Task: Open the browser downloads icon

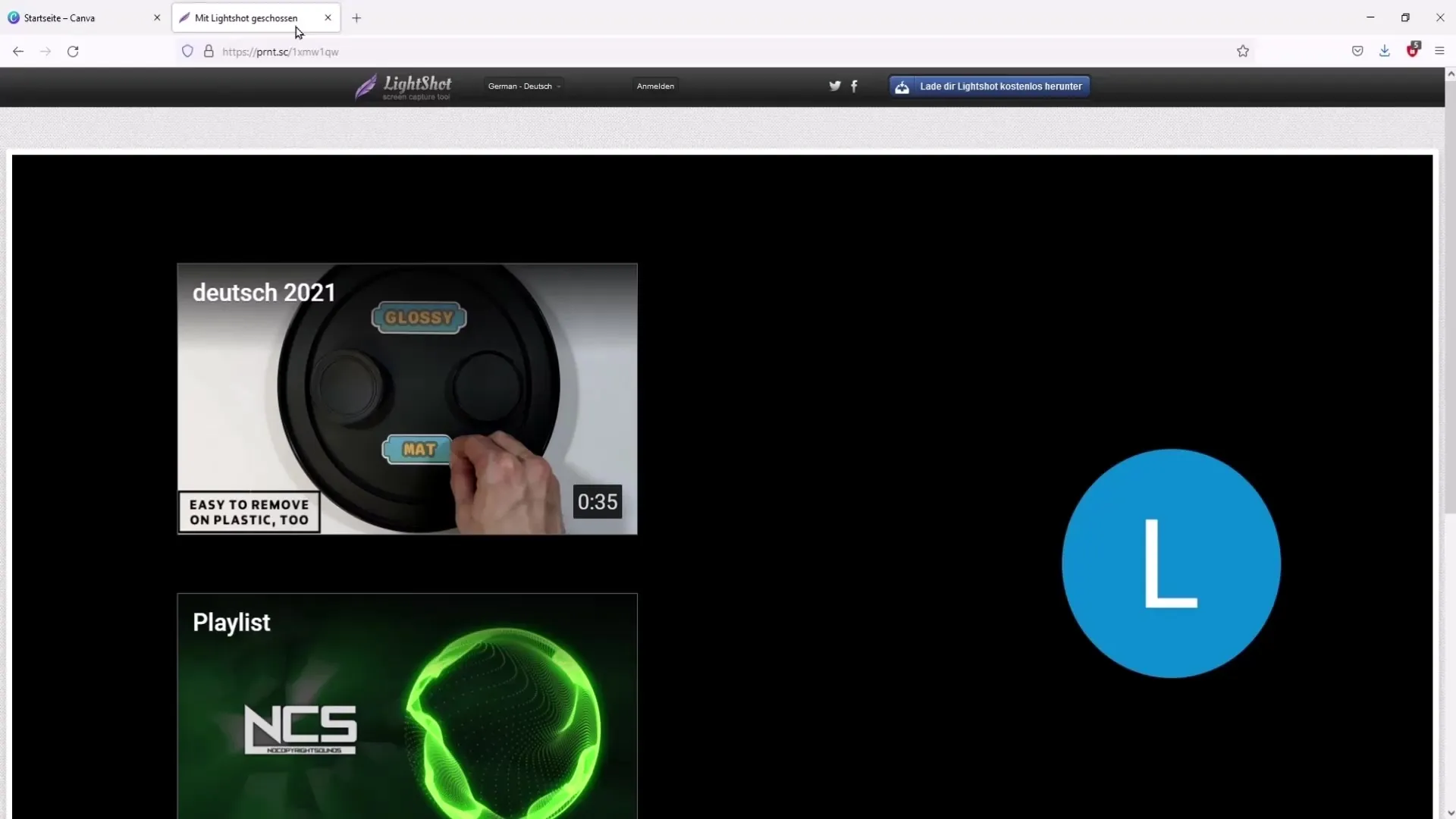Action: tap(1385, 52)
